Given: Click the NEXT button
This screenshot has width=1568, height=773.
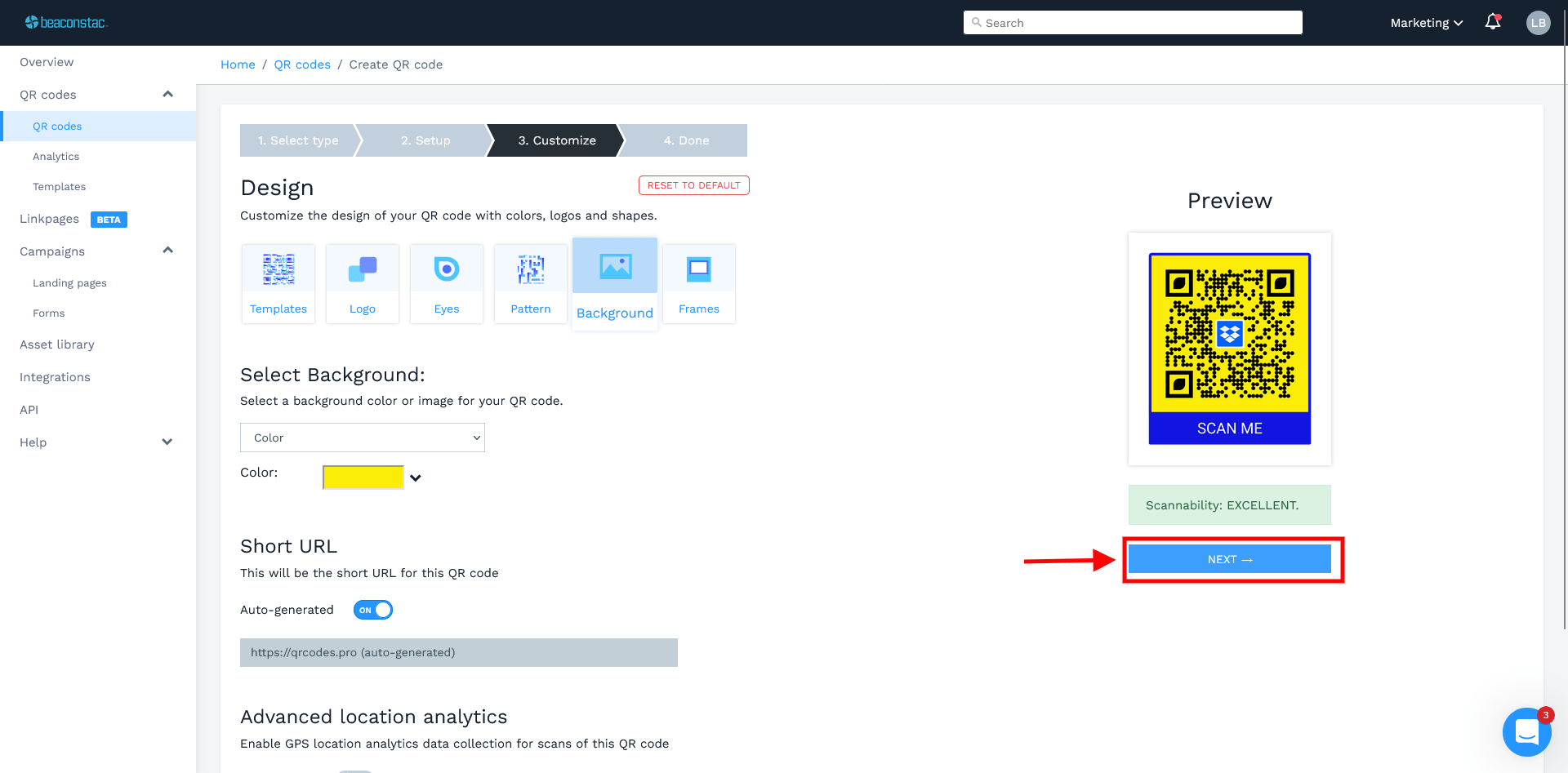Looking at the screenshot, I should [1229, 559].
